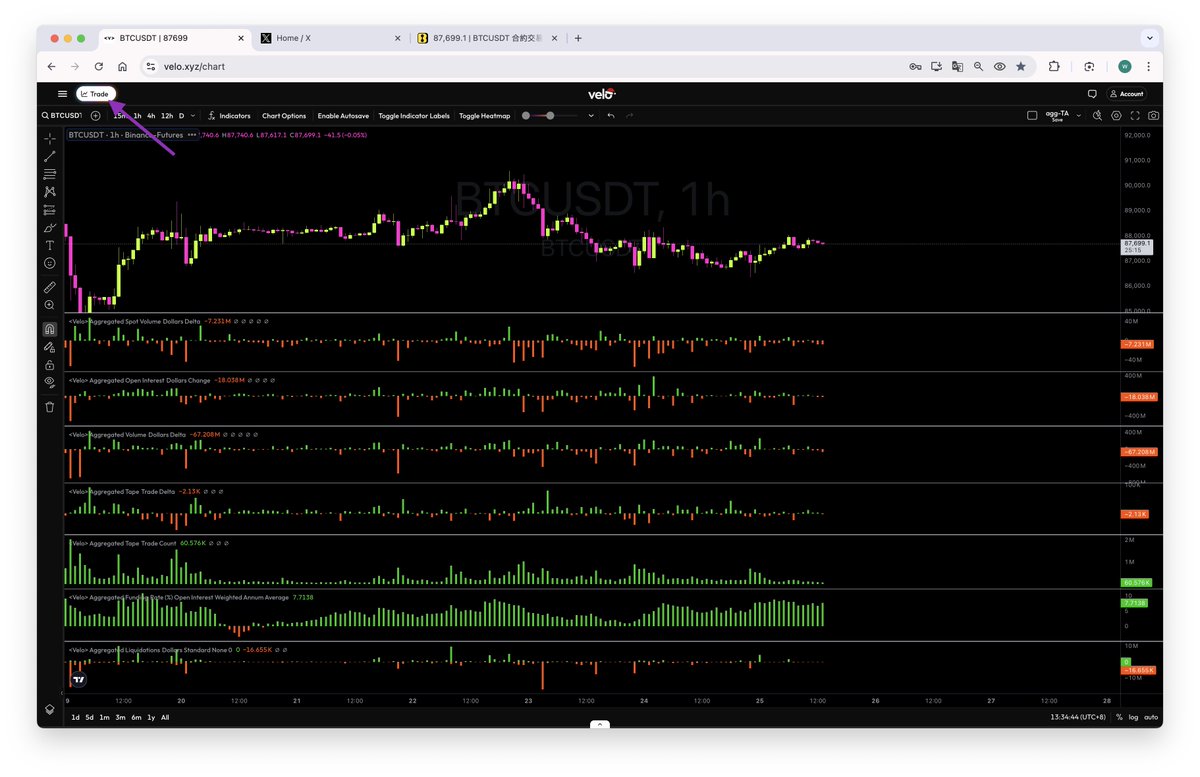This screenshot has width=1200, height=777.
Task: Toggle the magnet snap mode
Action: (50, 329)
